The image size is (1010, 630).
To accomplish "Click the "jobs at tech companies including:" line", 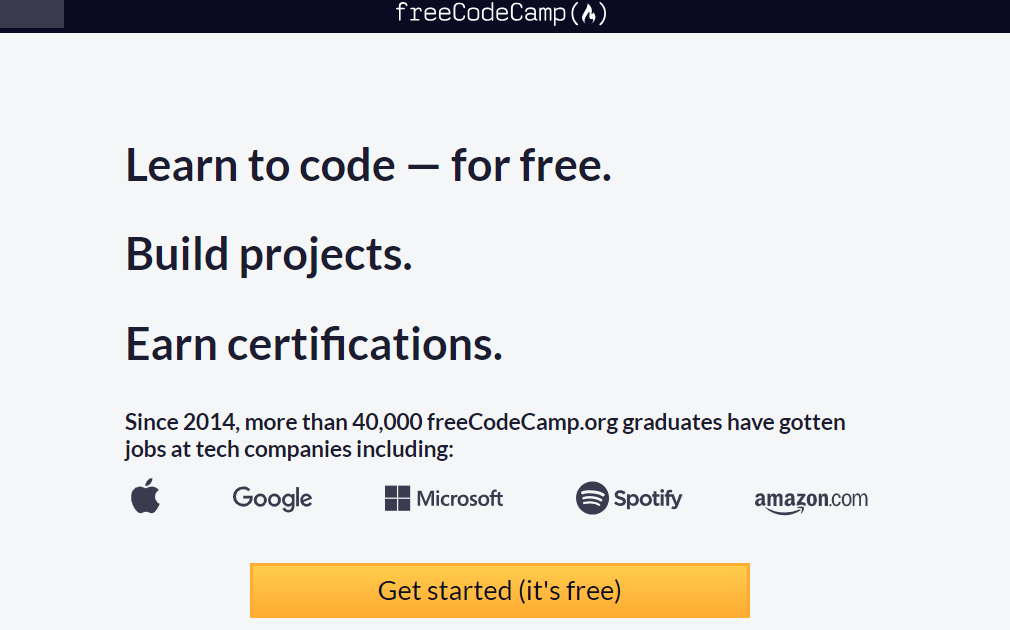I will 289,449.
